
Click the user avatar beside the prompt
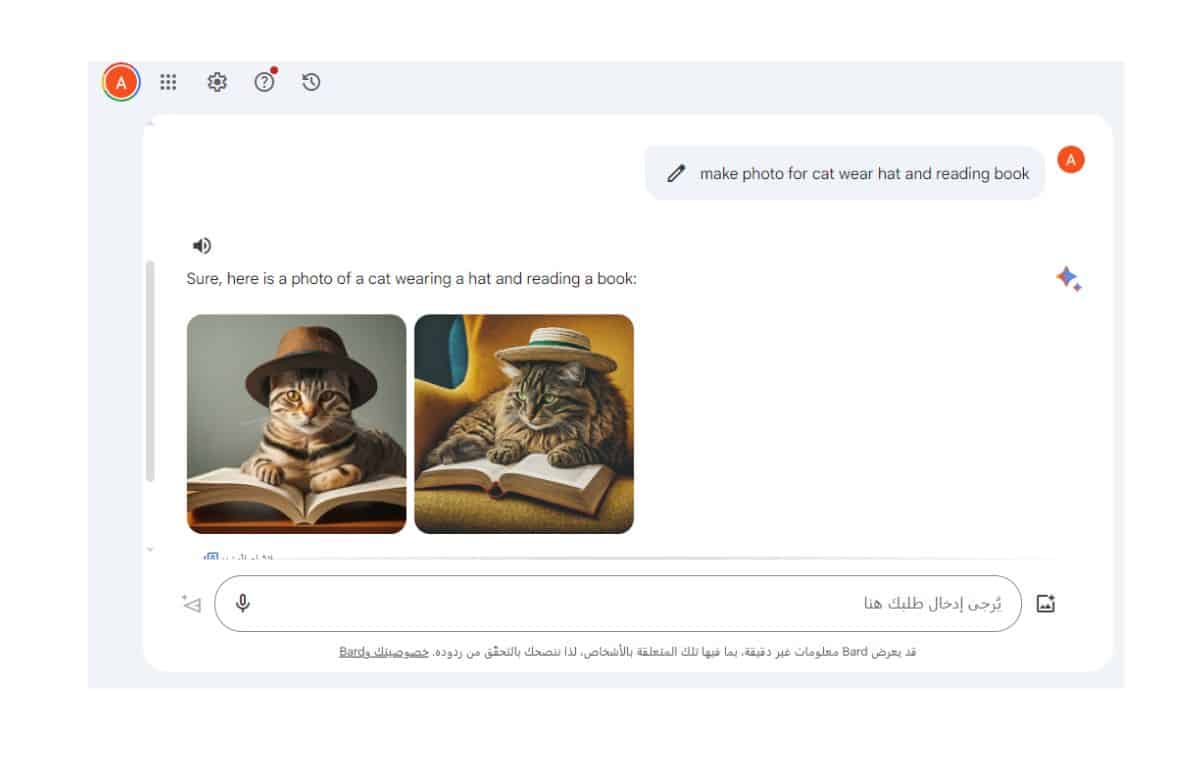pyautogui.click(x=1070, y=160)
